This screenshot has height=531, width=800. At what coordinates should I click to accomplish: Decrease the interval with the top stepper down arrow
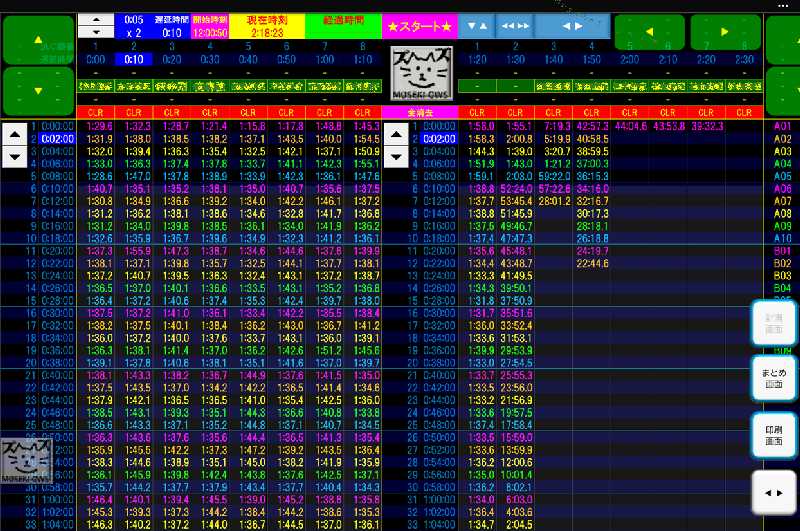coord(96,33)
